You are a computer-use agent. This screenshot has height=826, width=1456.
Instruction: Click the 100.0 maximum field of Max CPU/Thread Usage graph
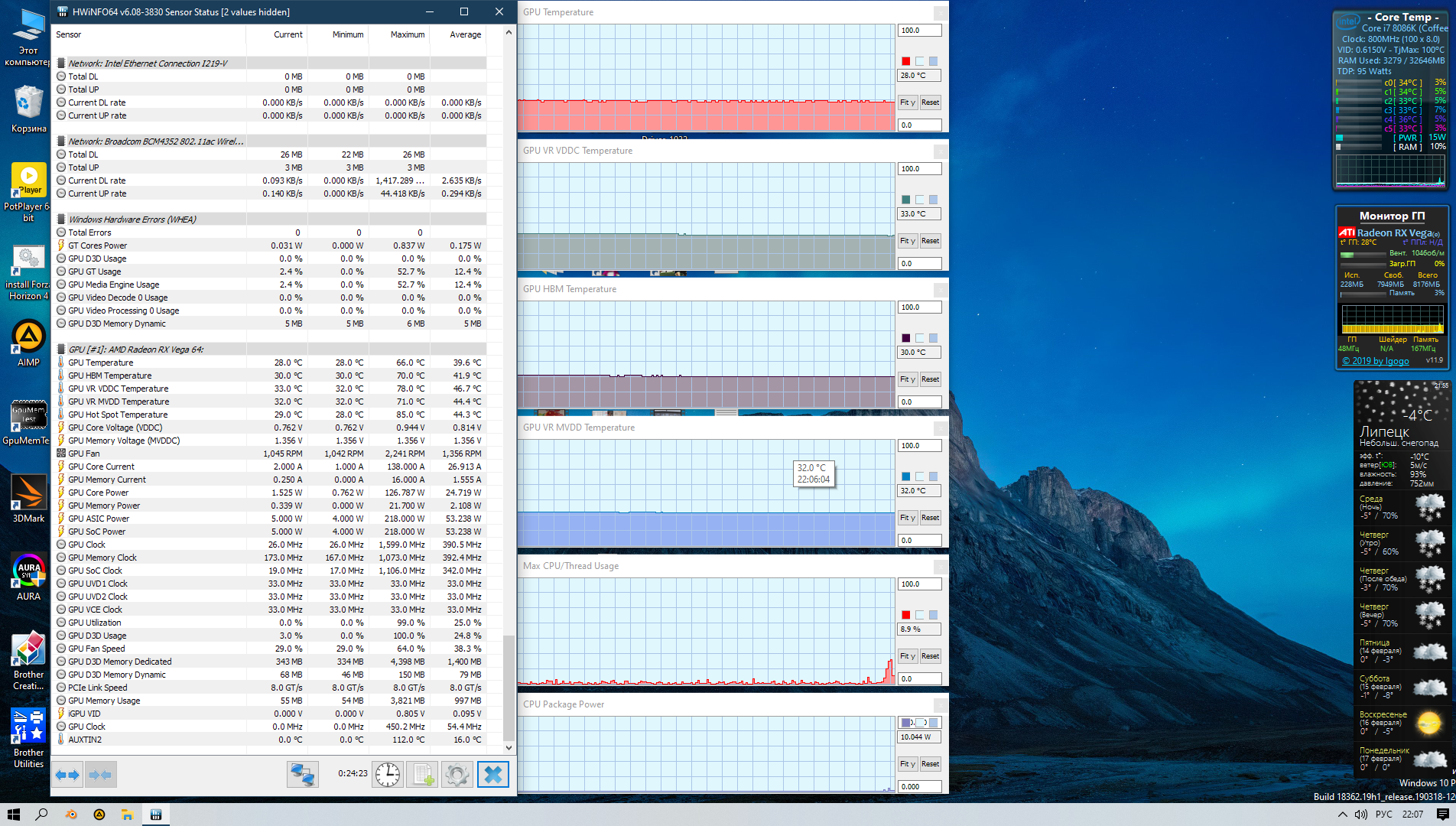click(919, 584)
